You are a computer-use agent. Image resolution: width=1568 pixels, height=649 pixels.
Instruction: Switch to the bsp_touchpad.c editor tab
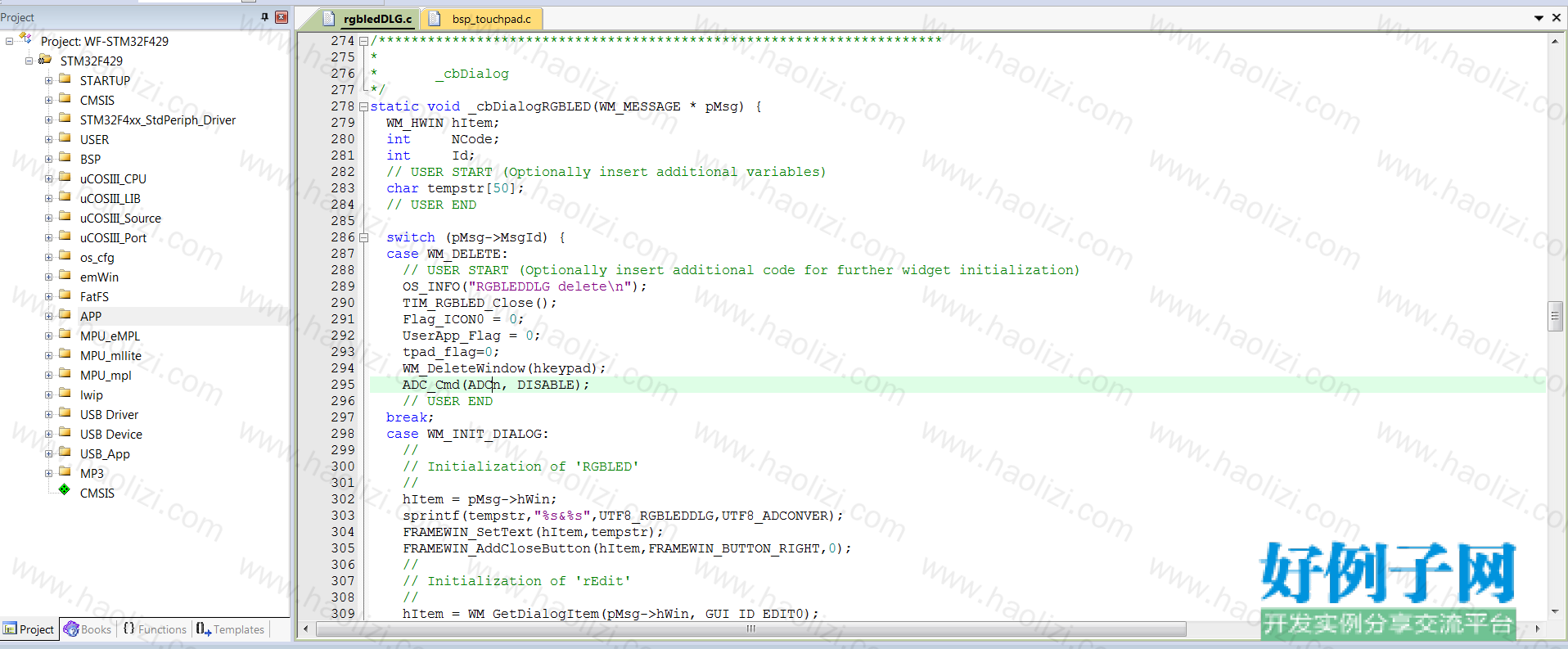point(483,19)
